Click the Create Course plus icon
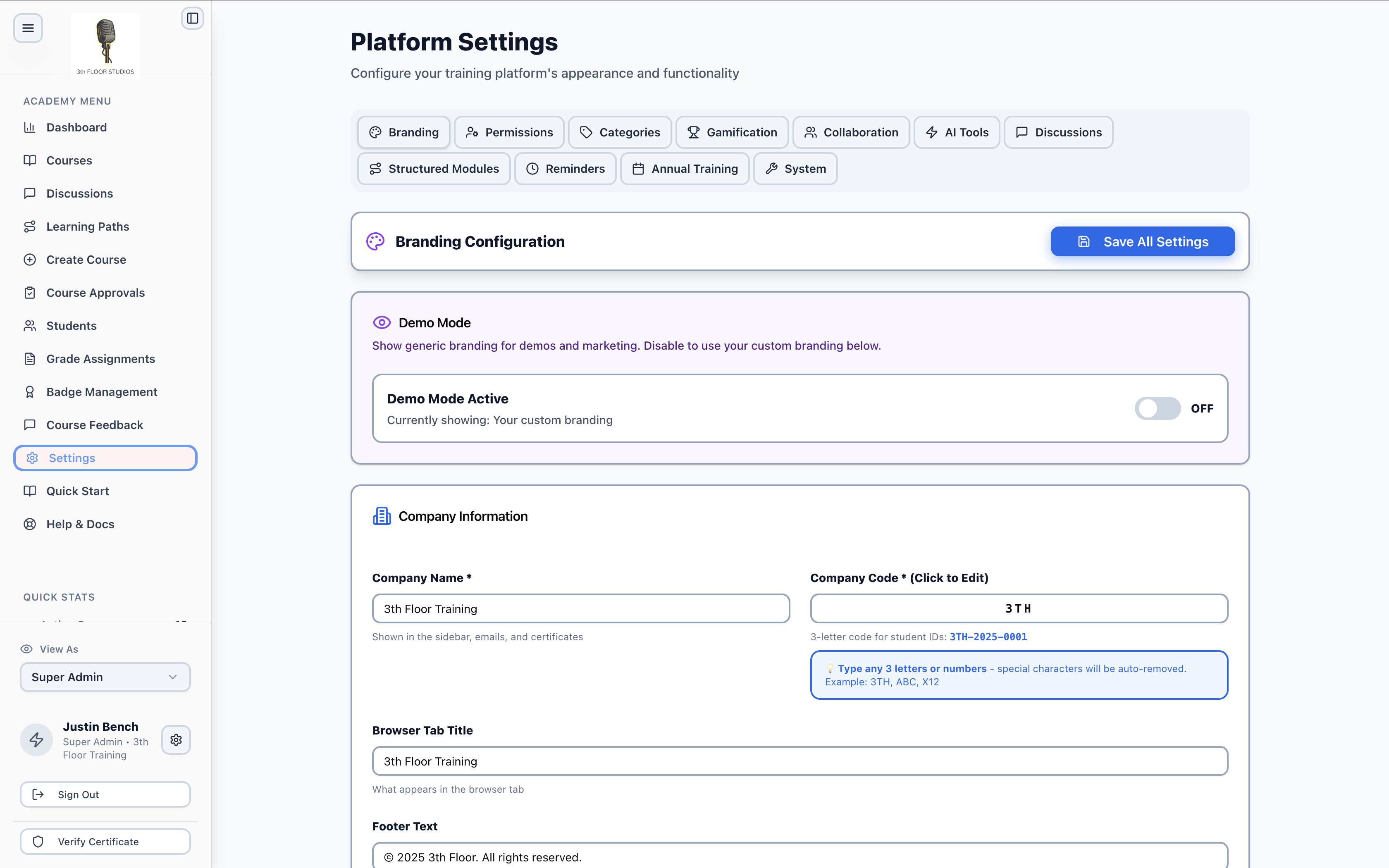The width and height of the screenshot is (1389, 868). [30, 260]
